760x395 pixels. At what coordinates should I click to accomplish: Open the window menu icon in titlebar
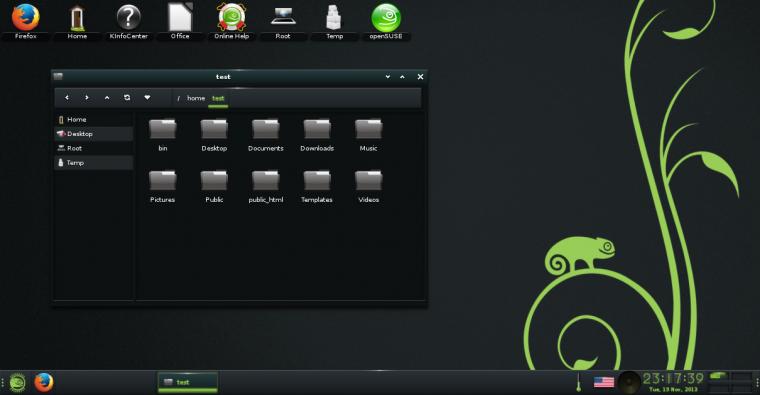pos(59,76)
